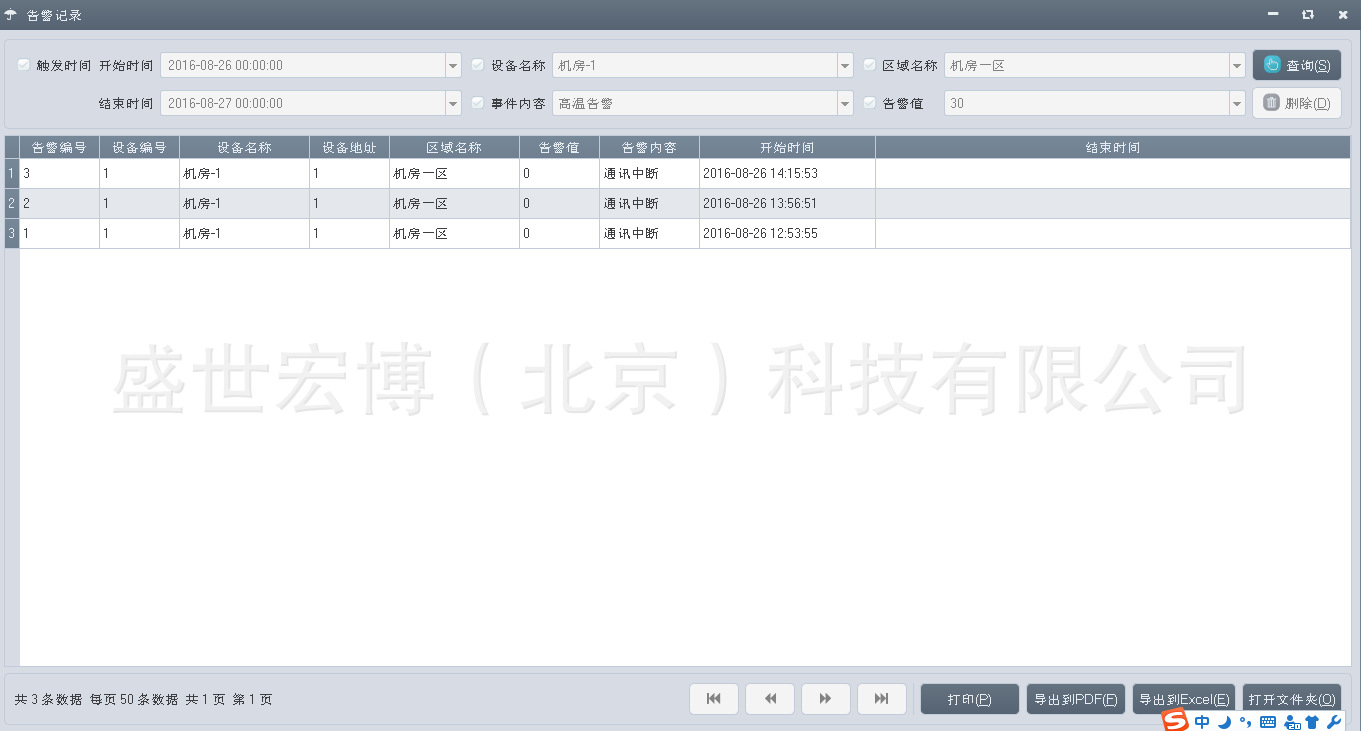Toggle Sogou punctuation mode icon
1361x731 pixels.
click(1245, 722)
